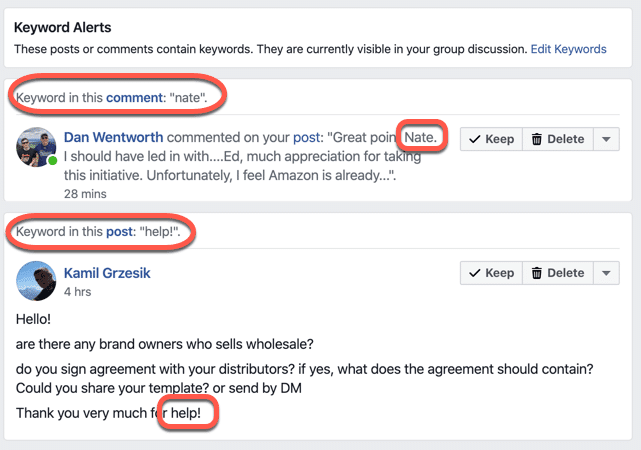
Task: Open Kamil Grzesik's profile picture
Action: coord(36,281)
